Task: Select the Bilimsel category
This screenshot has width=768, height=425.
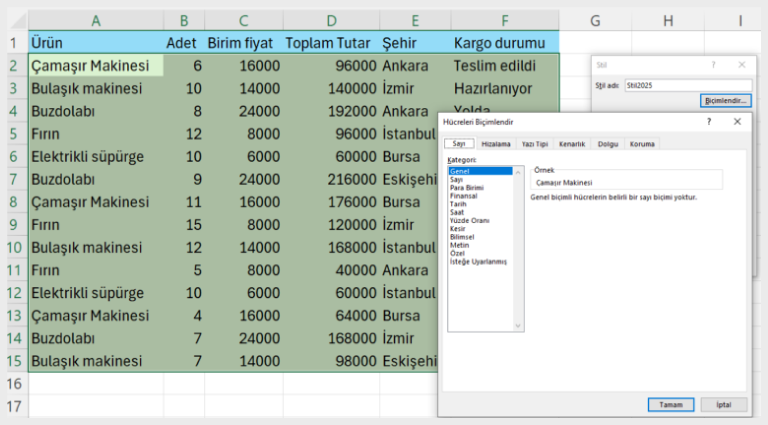Action: 480,237
